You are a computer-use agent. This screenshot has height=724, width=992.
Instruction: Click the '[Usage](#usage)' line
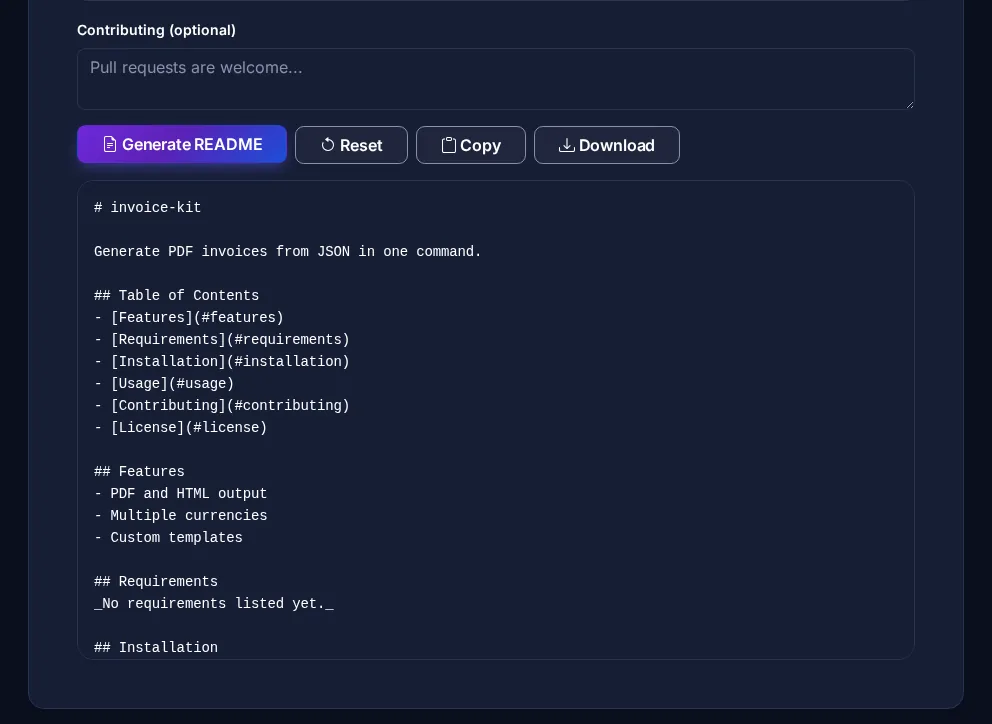point(164,384)
